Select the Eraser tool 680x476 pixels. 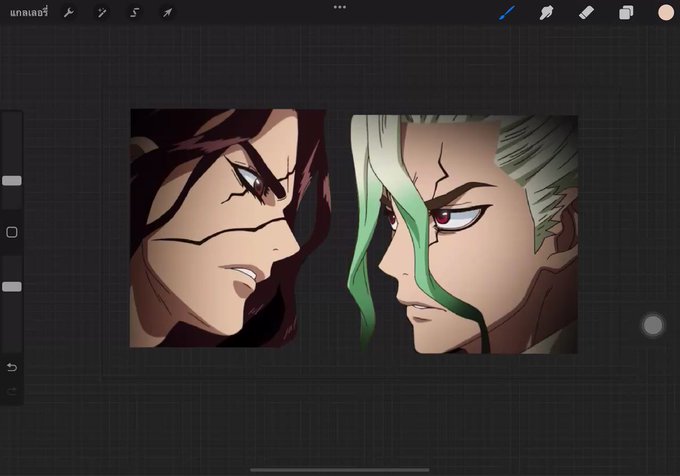click(x=586, y=13)
